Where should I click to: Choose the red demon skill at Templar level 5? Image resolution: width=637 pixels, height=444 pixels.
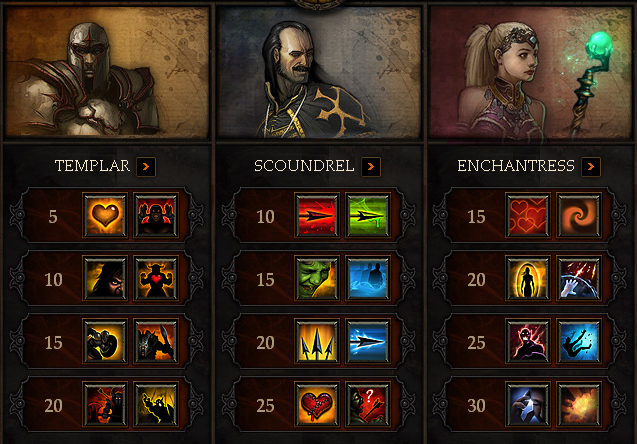tap(156, 215)
